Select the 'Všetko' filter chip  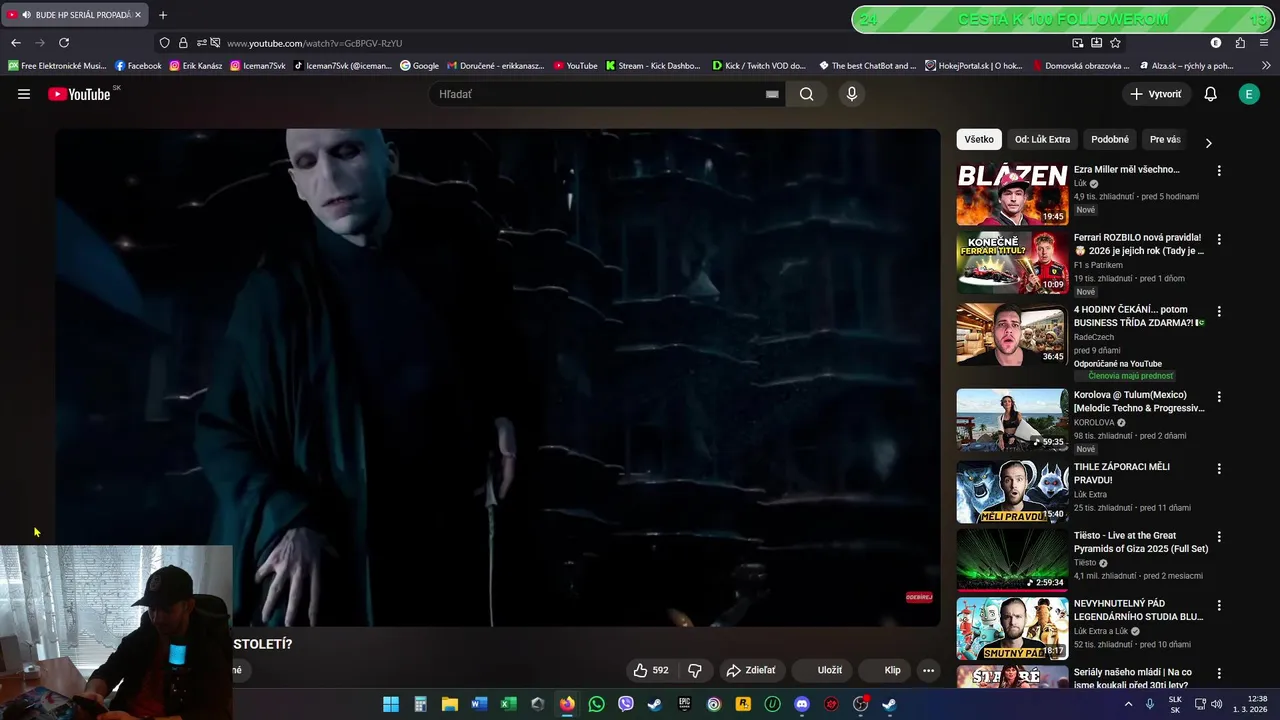[x=979, y=140]
